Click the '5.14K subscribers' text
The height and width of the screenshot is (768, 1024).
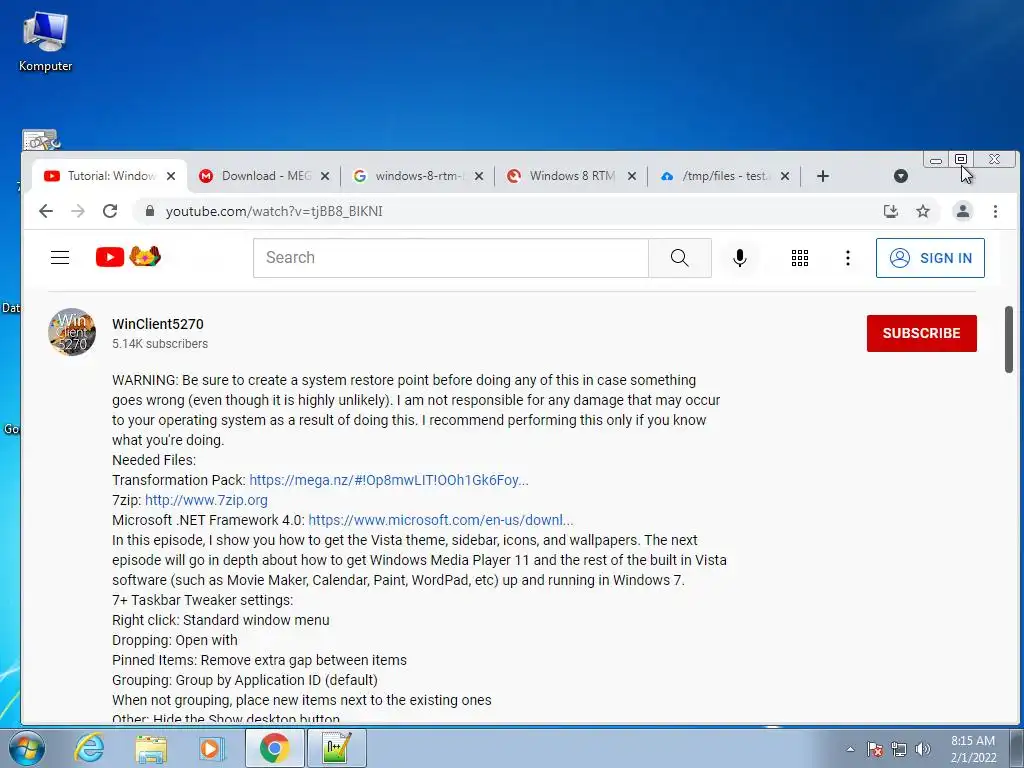(x=160, y=344)
